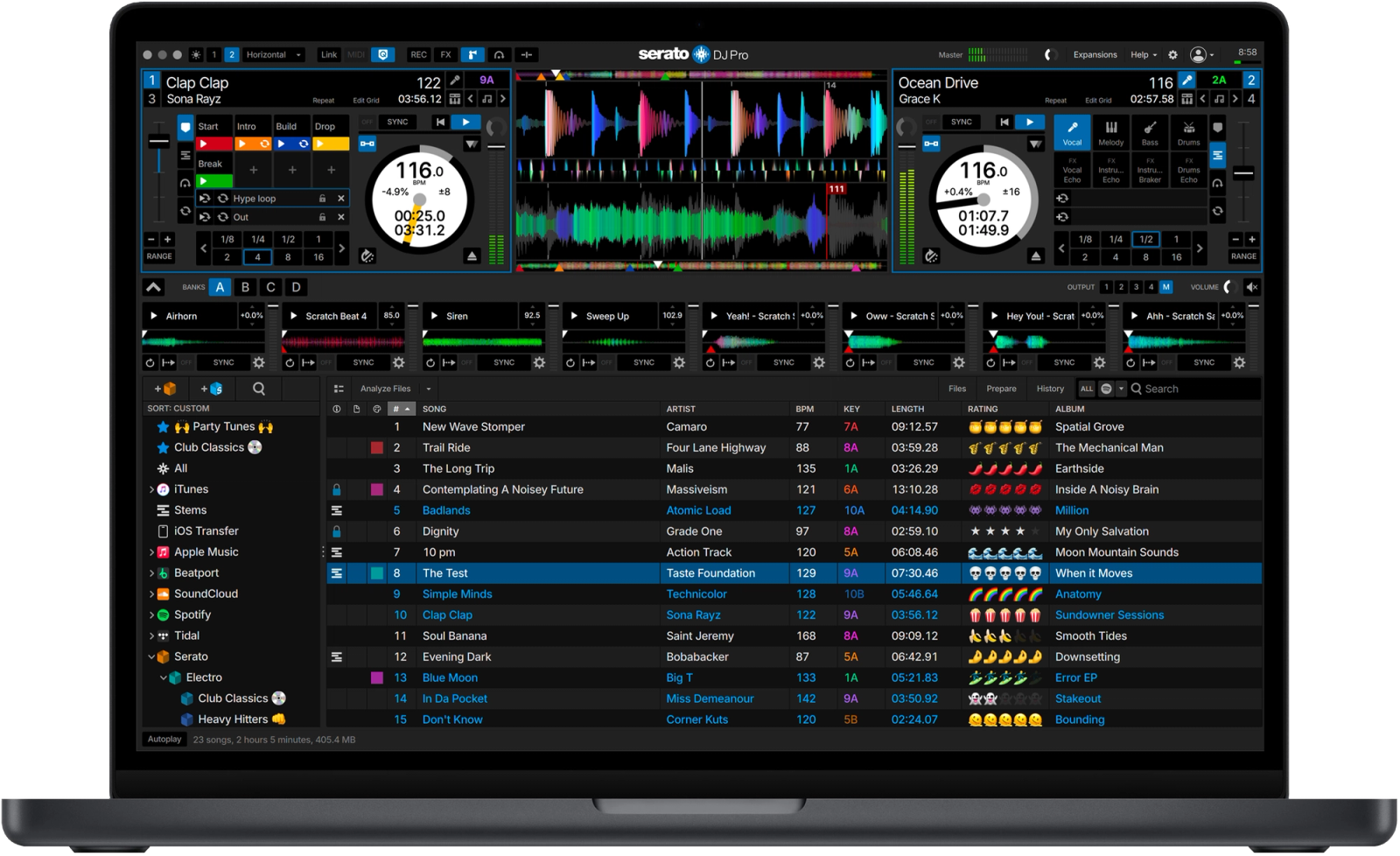Open the Expansions link in the top bar
The image size is (1400, 856).
[x=1095, y=54]
